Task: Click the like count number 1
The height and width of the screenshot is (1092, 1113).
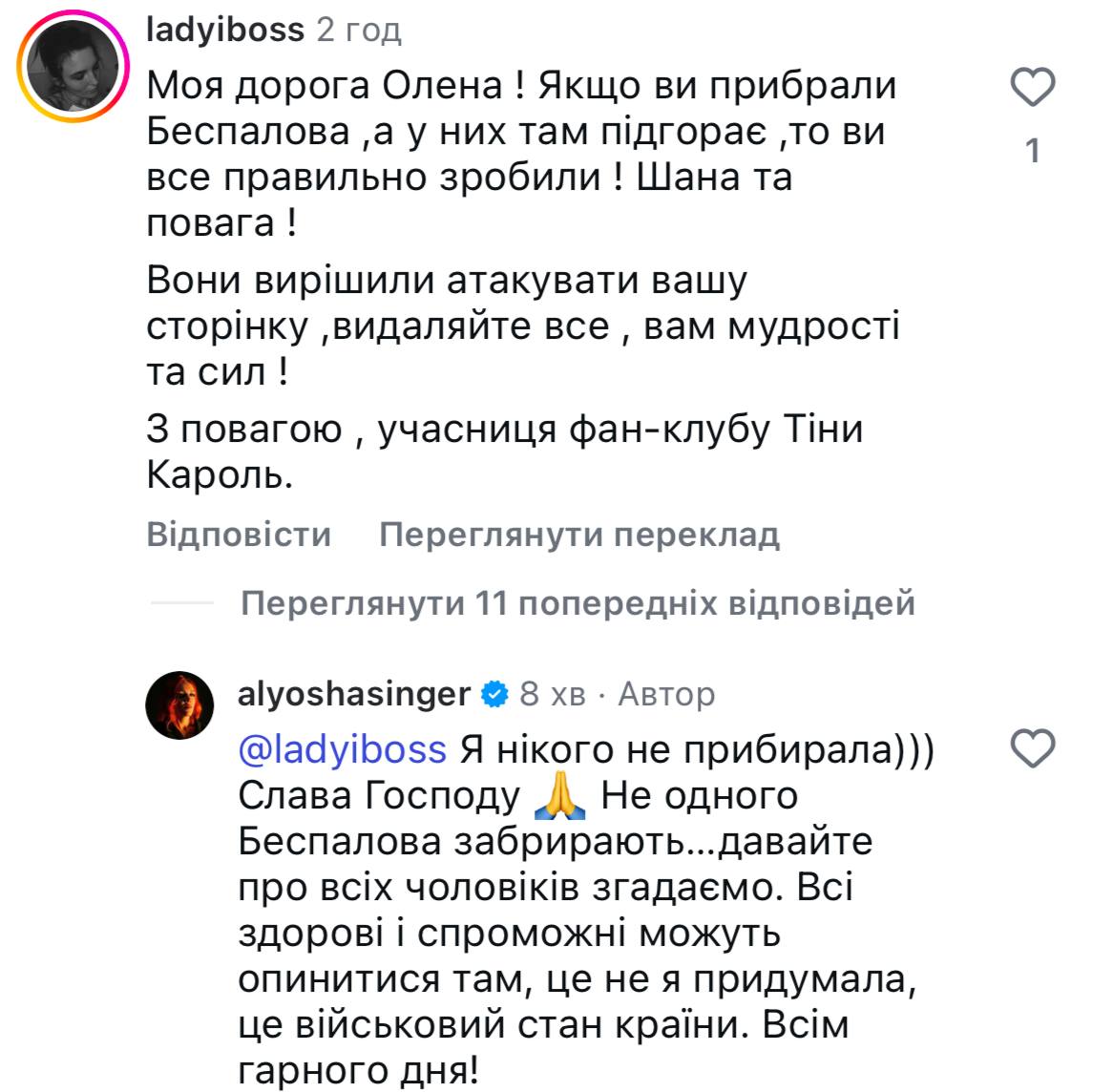Action: tap(1032, 149)
